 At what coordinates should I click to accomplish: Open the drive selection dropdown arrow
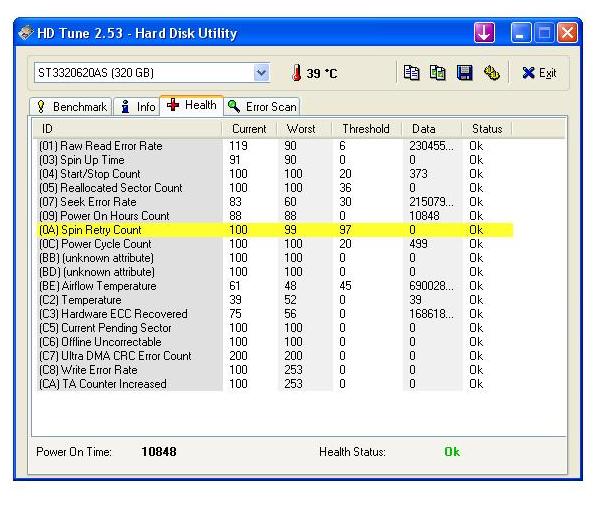point(261,73)
